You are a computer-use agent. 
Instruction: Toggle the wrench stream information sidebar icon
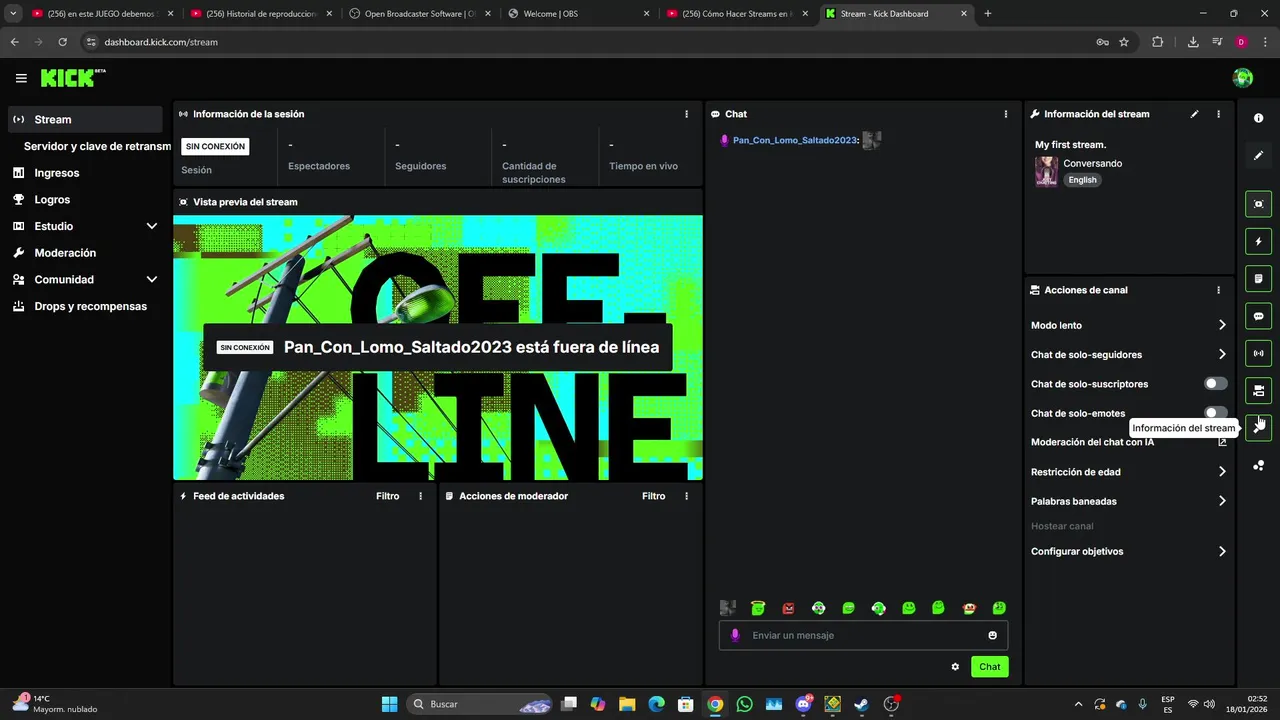(x=1258, y=427)
